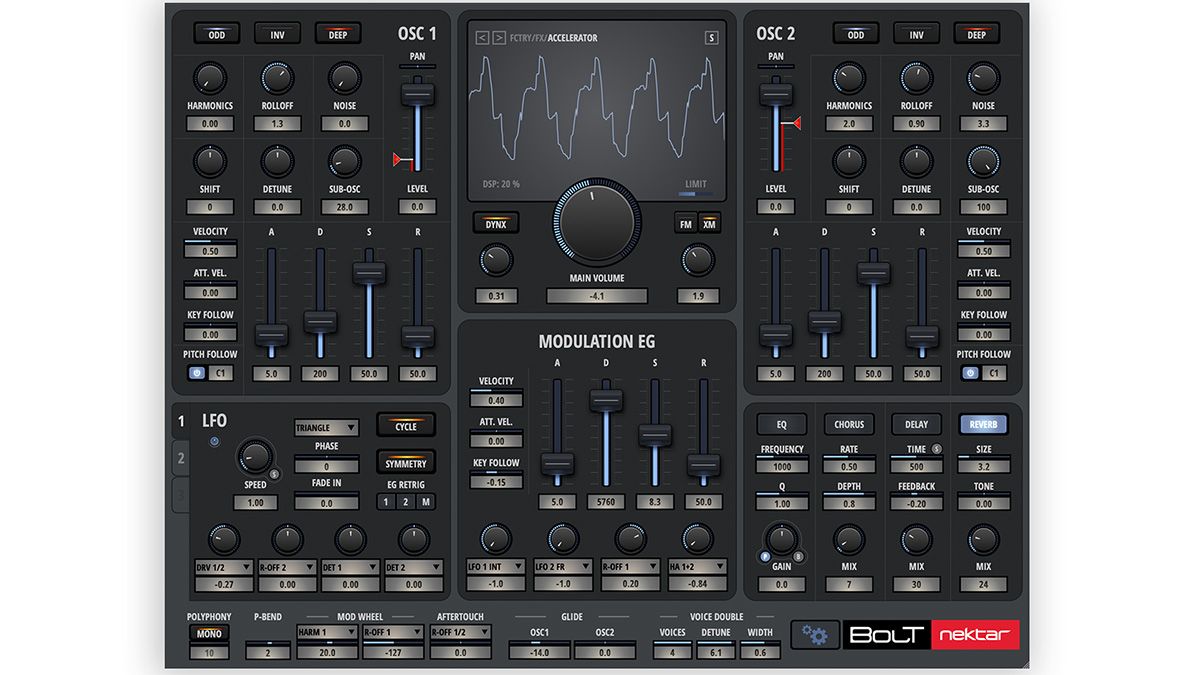Open the LFO 2 FR destination dropdown
Image resolution: width=1200 pixels, height=675 pixels.
pos(563,567)
